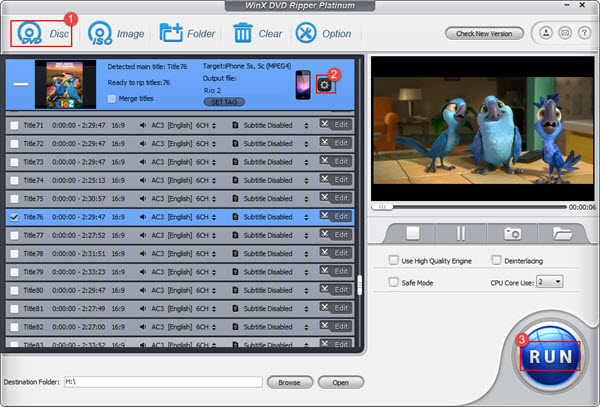Check the Title80 checkbox
This screenshot has width=600, height=407.
point(14,291)
